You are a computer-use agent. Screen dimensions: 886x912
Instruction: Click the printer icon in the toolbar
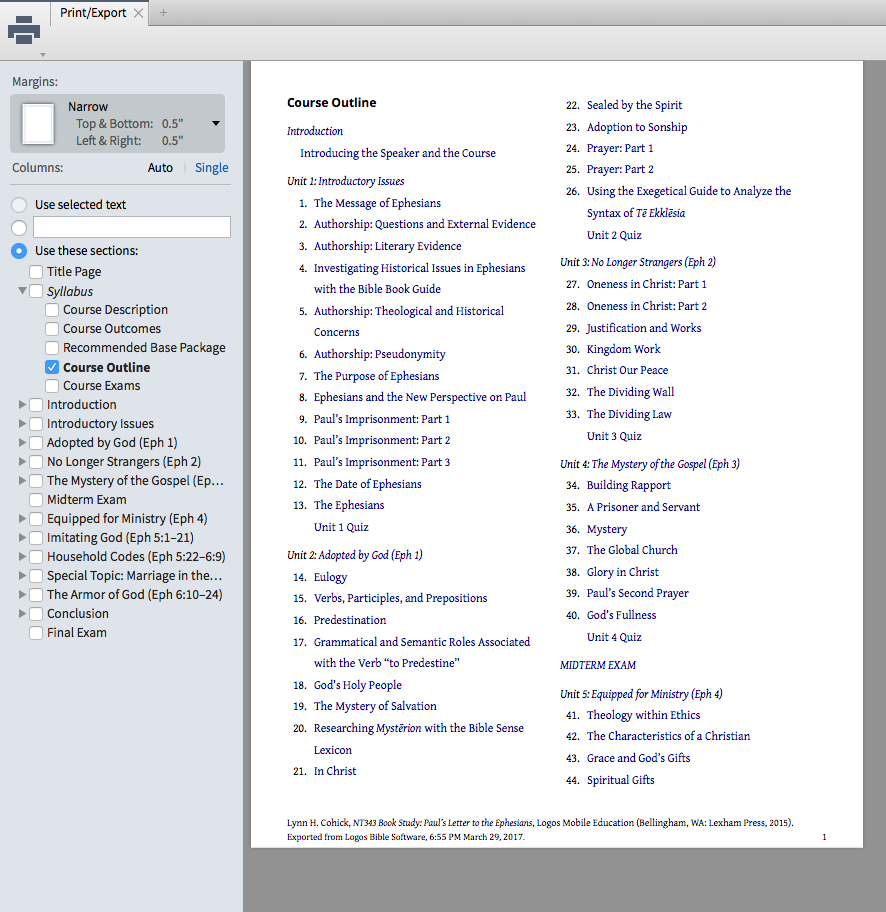click(24, 30)
